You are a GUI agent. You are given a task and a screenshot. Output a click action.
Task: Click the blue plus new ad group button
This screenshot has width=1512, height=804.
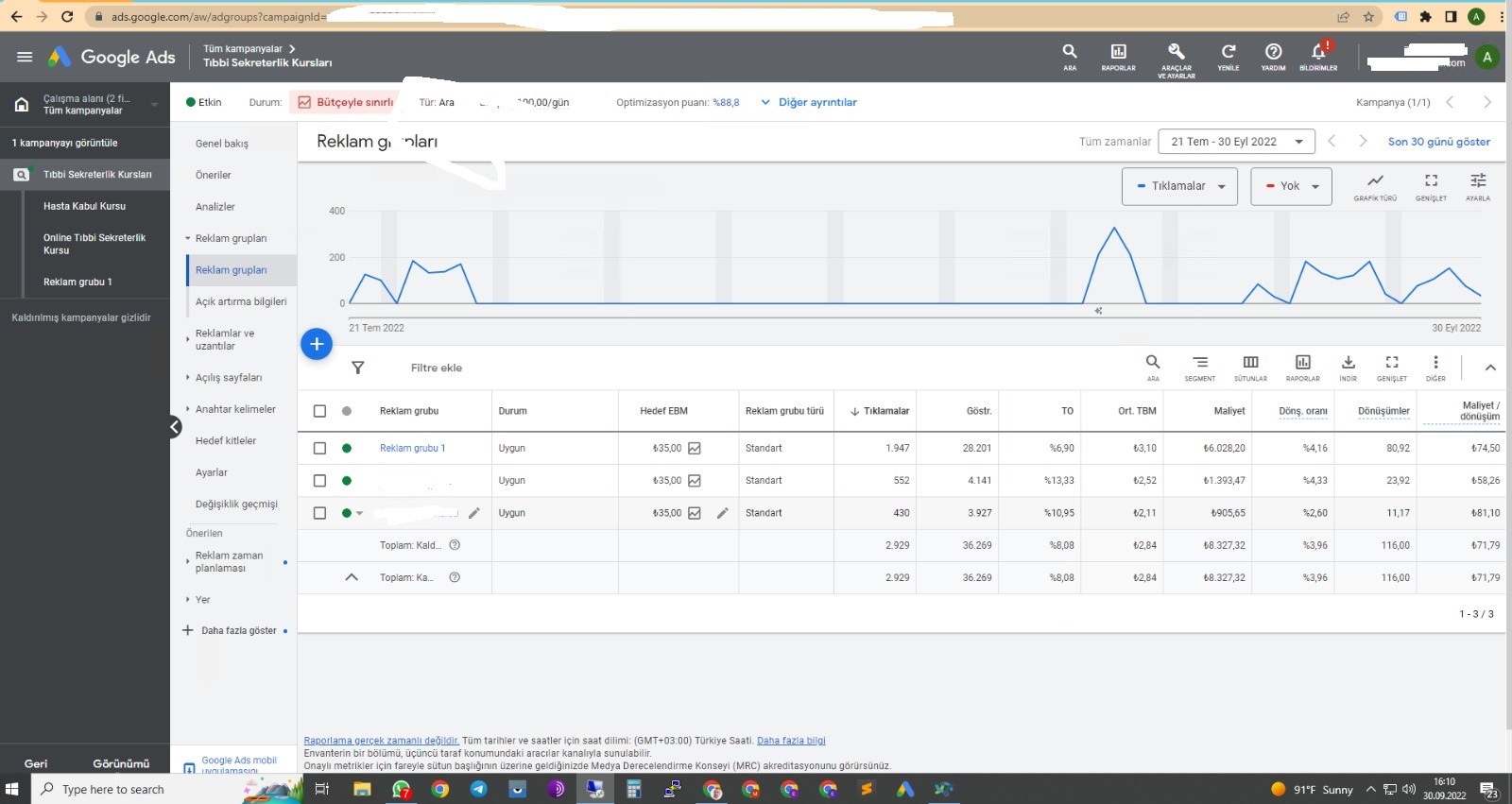[317, 344]
